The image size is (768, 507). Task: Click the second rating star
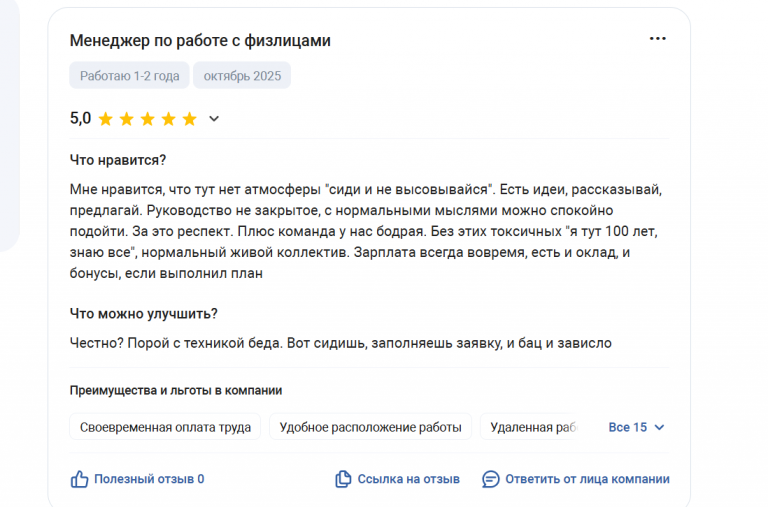click(x=127, y=119)
